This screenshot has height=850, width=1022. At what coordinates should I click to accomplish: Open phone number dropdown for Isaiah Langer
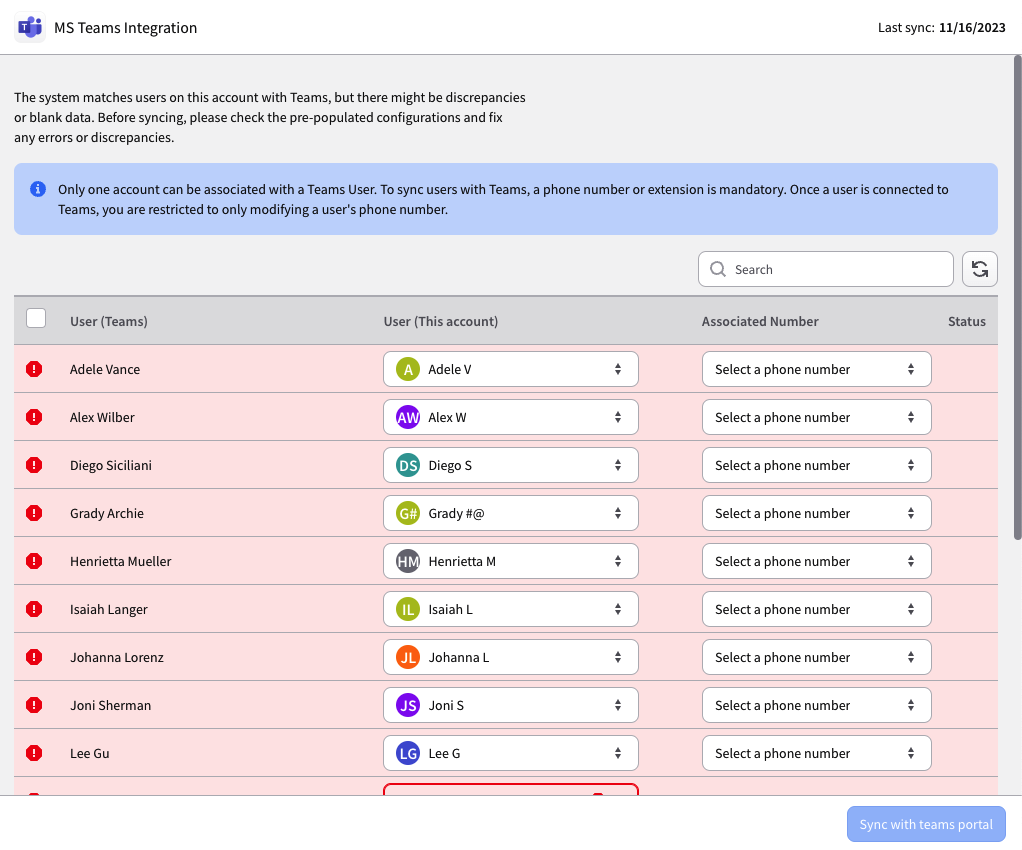[817, 609]
